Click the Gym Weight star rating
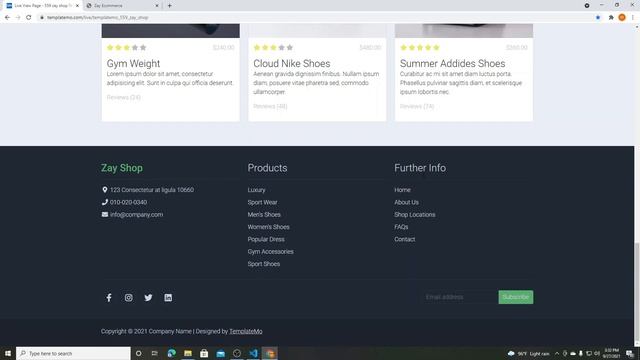The image size is (640, 360). point(127,47)
